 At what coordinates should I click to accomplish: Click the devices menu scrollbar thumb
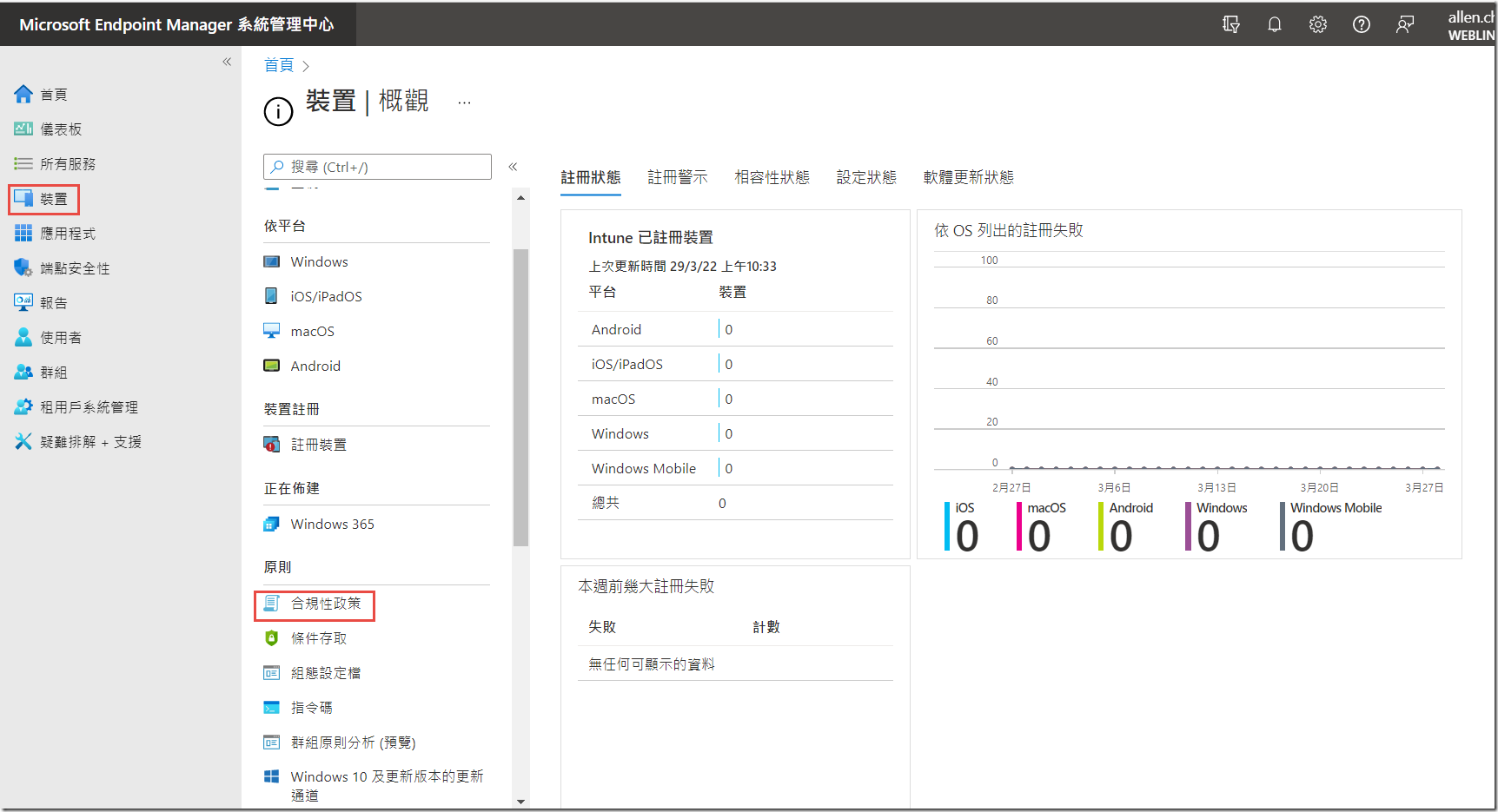[520, 398]
